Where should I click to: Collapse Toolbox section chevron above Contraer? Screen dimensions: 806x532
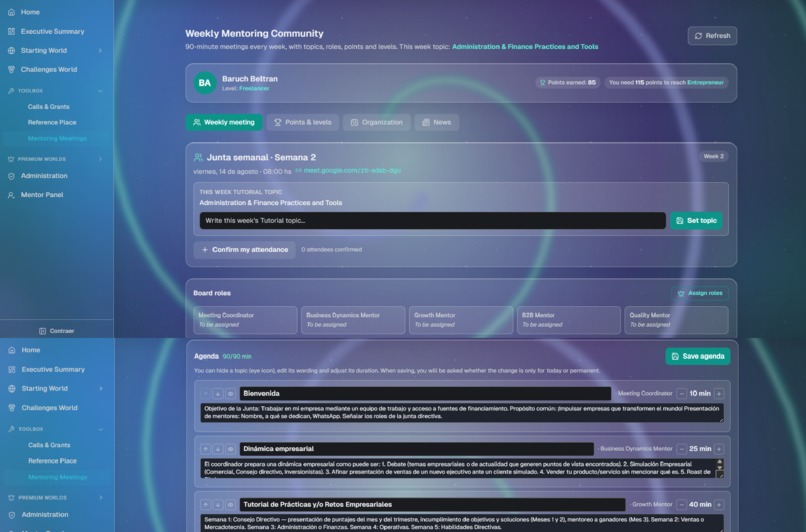(100, 90)
